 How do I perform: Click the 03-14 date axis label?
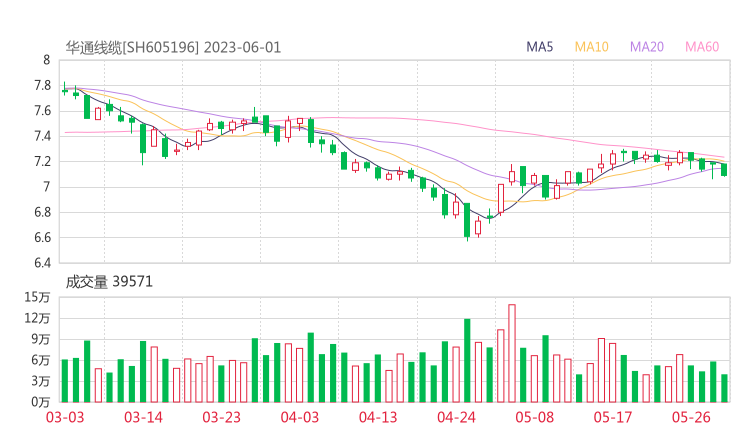pyautogui.click(x=143, y=417)
